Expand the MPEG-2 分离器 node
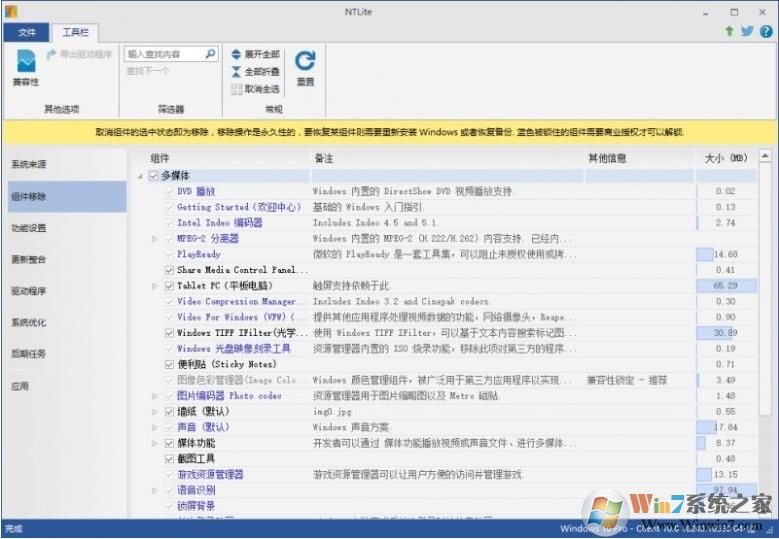Image resolution: width=779 pixels, height=539 pixels. (x=155, y=239)
